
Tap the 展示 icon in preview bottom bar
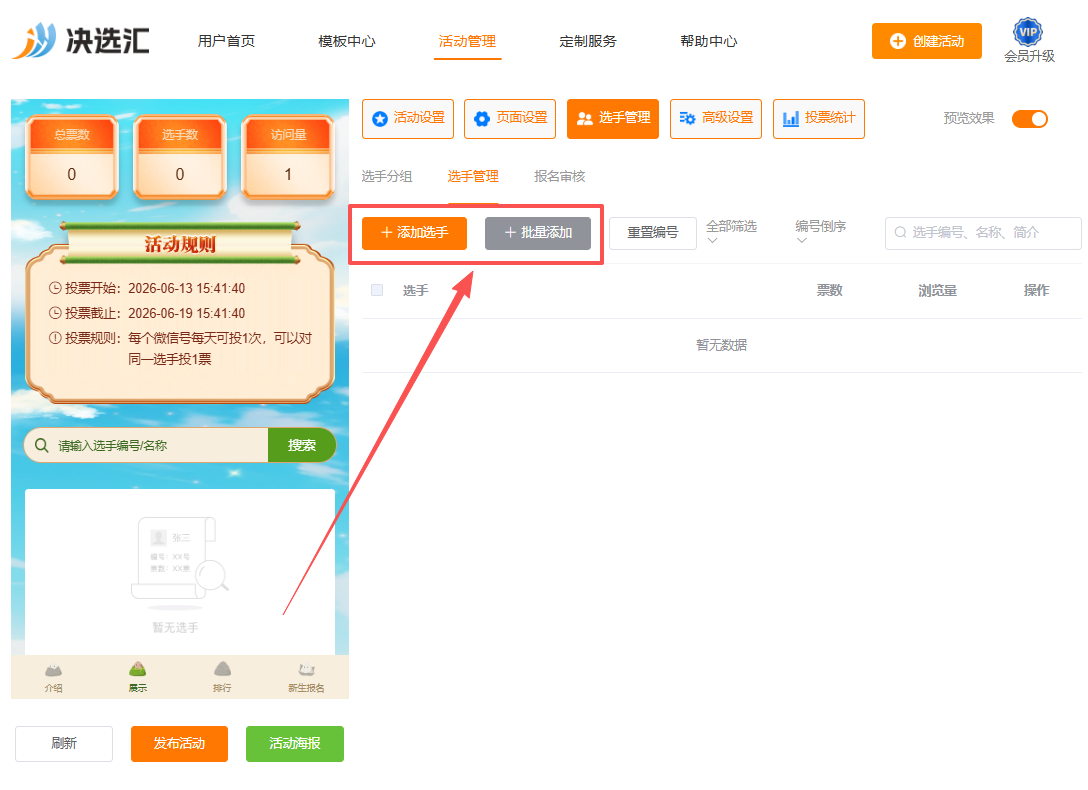point(137,669)
